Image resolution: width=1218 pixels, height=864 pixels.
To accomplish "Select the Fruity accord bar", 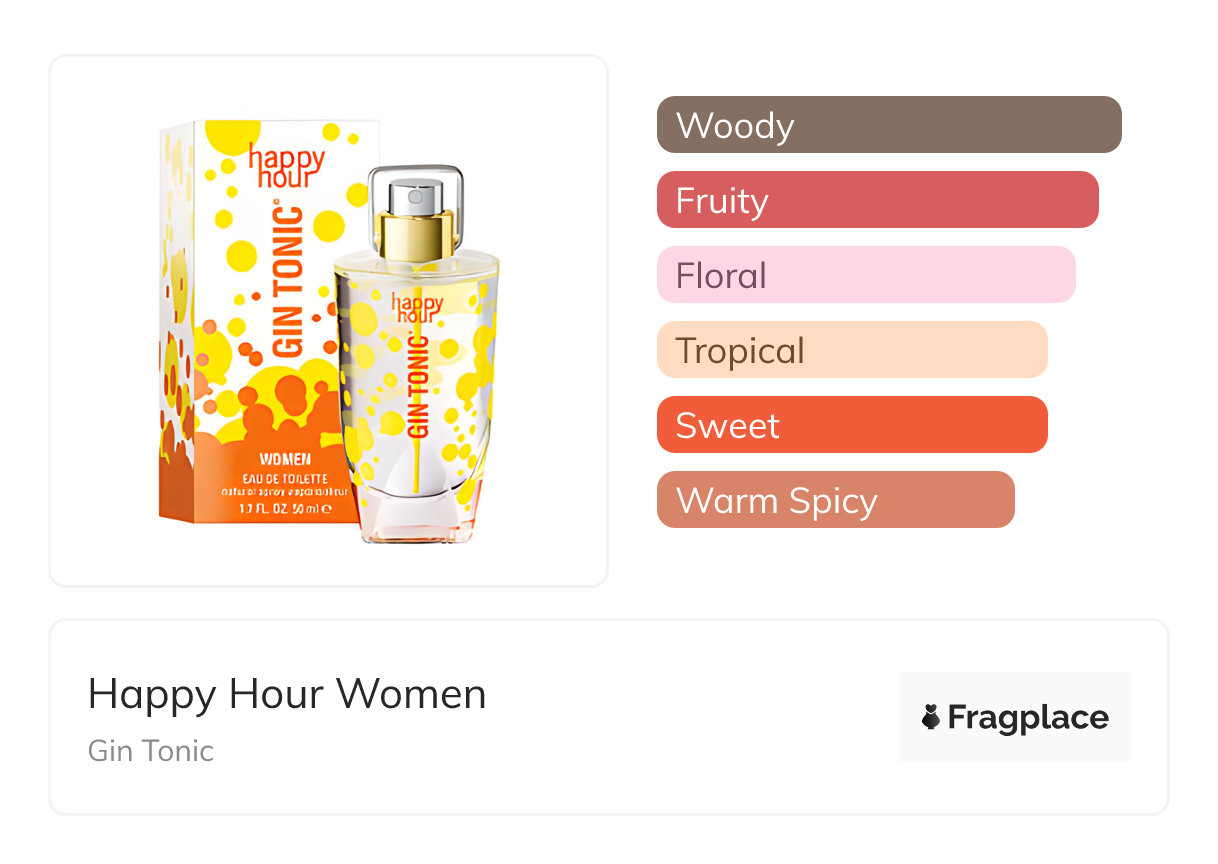I will point(877,200).
